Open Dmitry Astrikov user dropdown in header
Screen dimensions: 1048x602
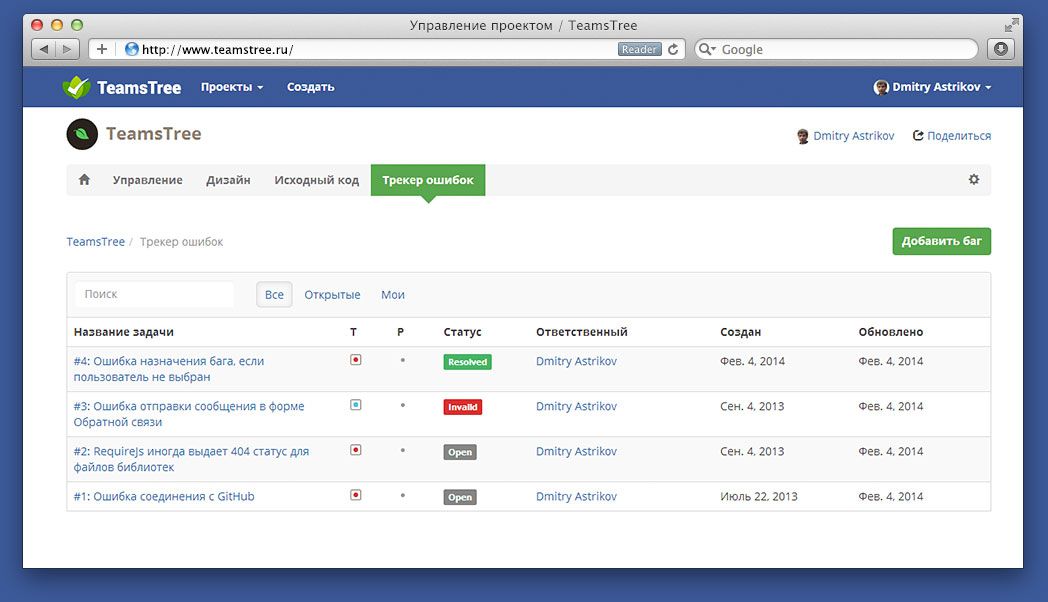tap(932, 87)
